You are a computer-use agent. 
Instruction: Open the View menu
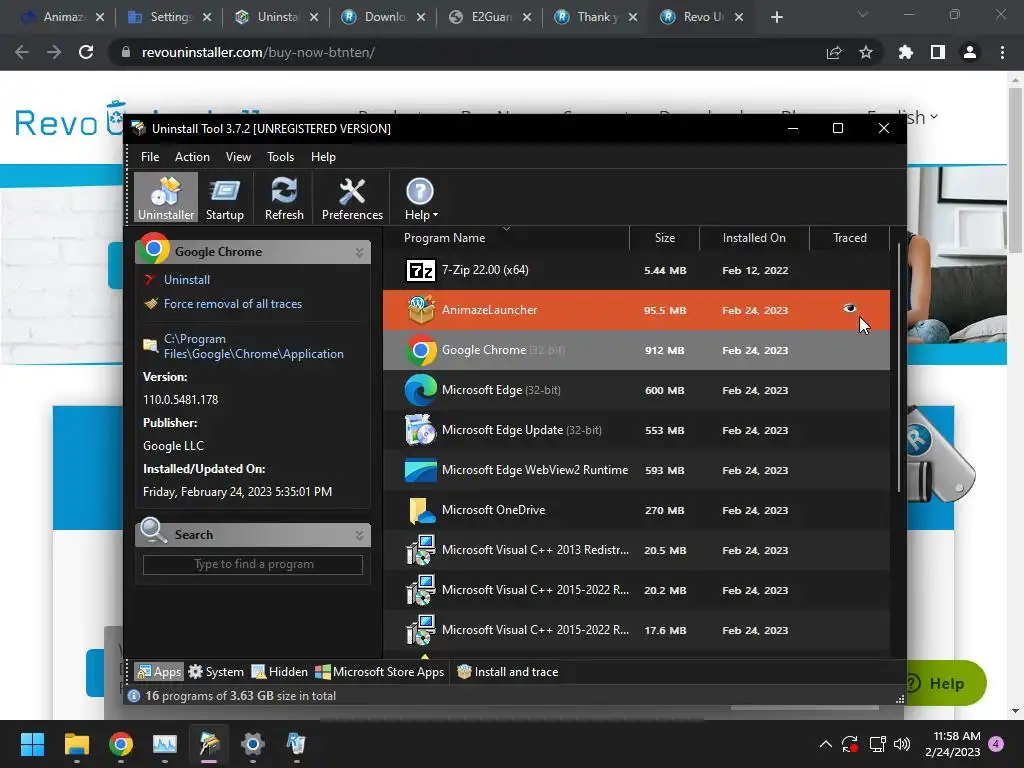(238, 157)
